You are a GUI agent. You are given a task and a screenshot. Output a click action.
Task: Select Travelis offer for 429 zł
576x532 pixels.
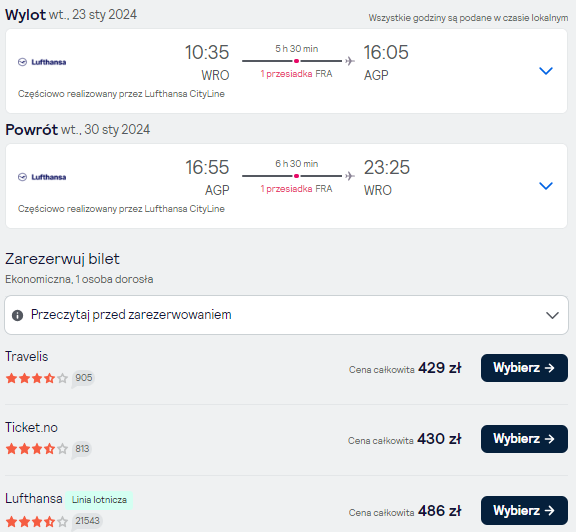pyautogui.click(x=524, y=368)
